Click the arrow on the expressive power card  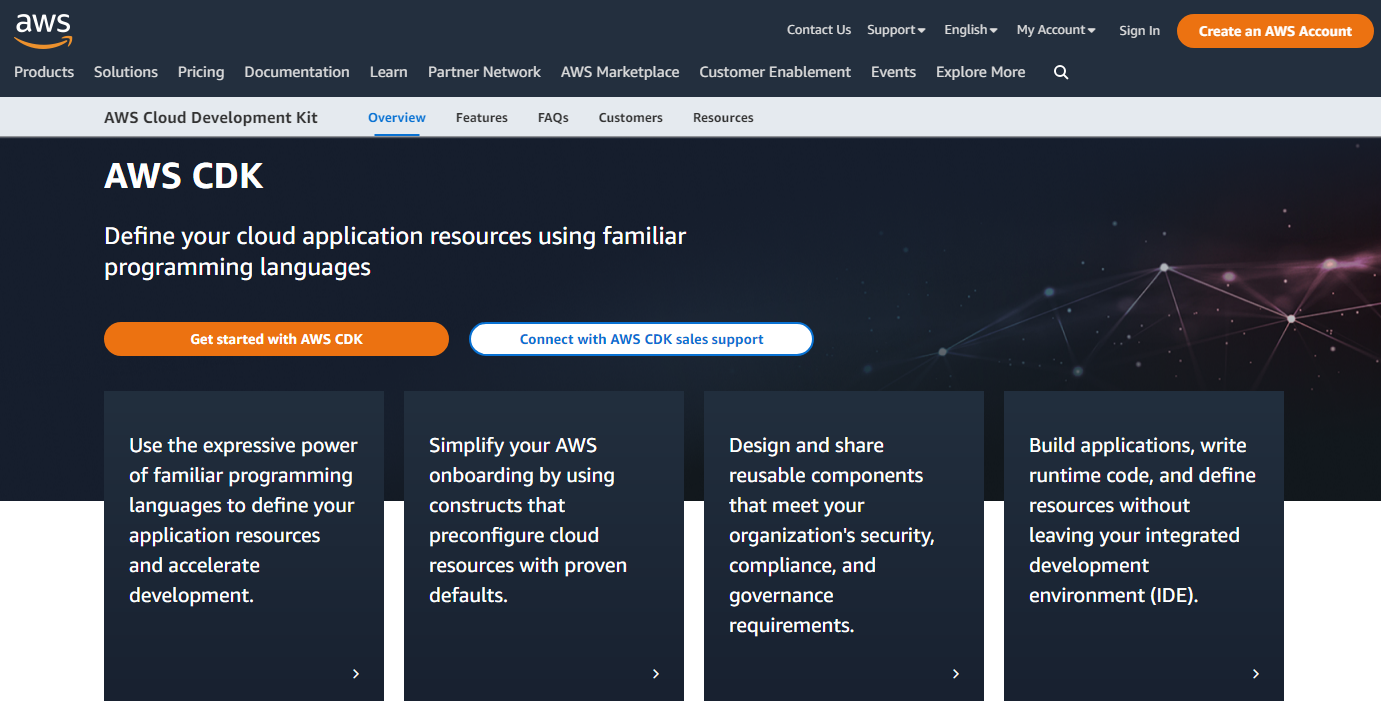point(356,673)
